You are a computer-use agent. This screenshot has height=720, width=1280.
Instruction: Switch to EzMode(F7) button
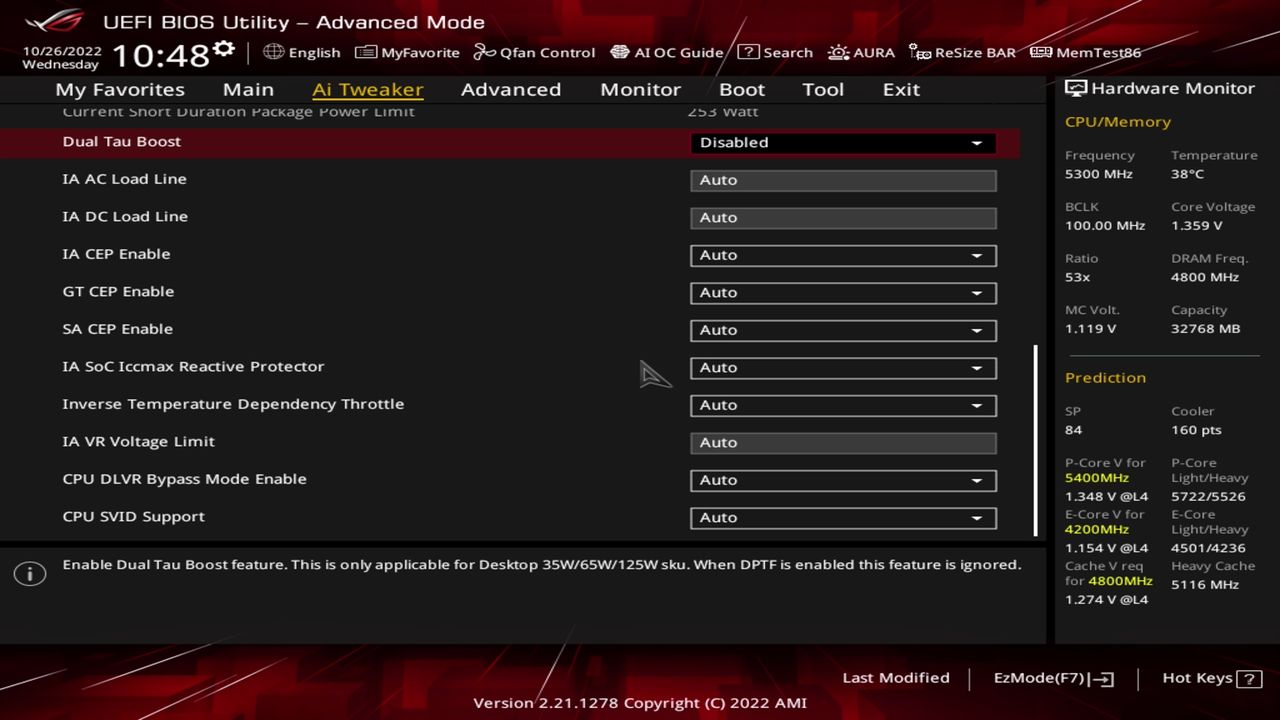1054,678
